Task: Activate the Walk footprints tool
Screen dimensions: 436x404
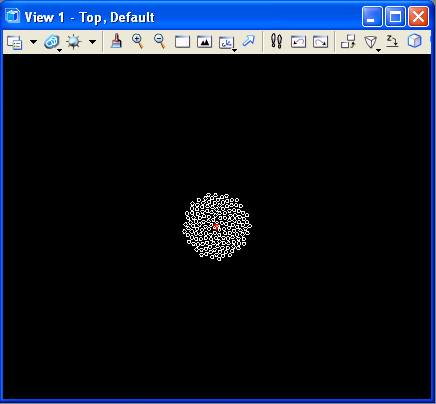Action: click(x=276, y=41)
